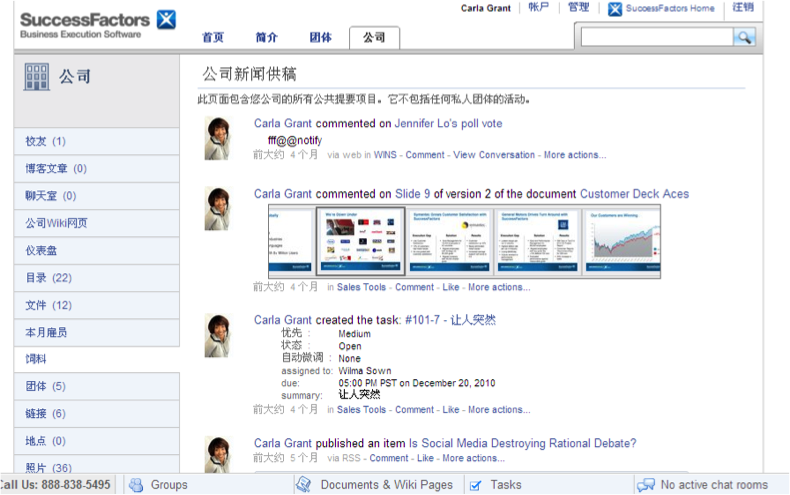Screen dimensions: 790x495
Task: Switch to the 团体 tab
Action: (x=320, y=38)
